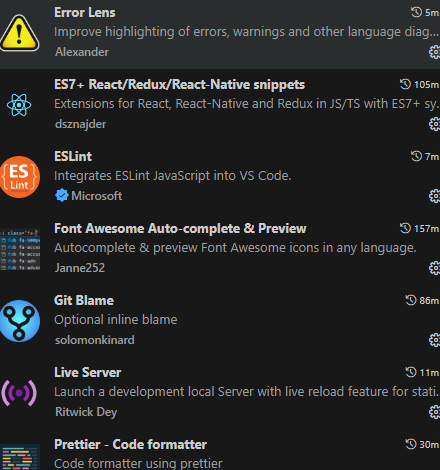Click publisher name dsznajder
Screen dimensions: 440x470
pyautogui.click(x=81, y=124)
